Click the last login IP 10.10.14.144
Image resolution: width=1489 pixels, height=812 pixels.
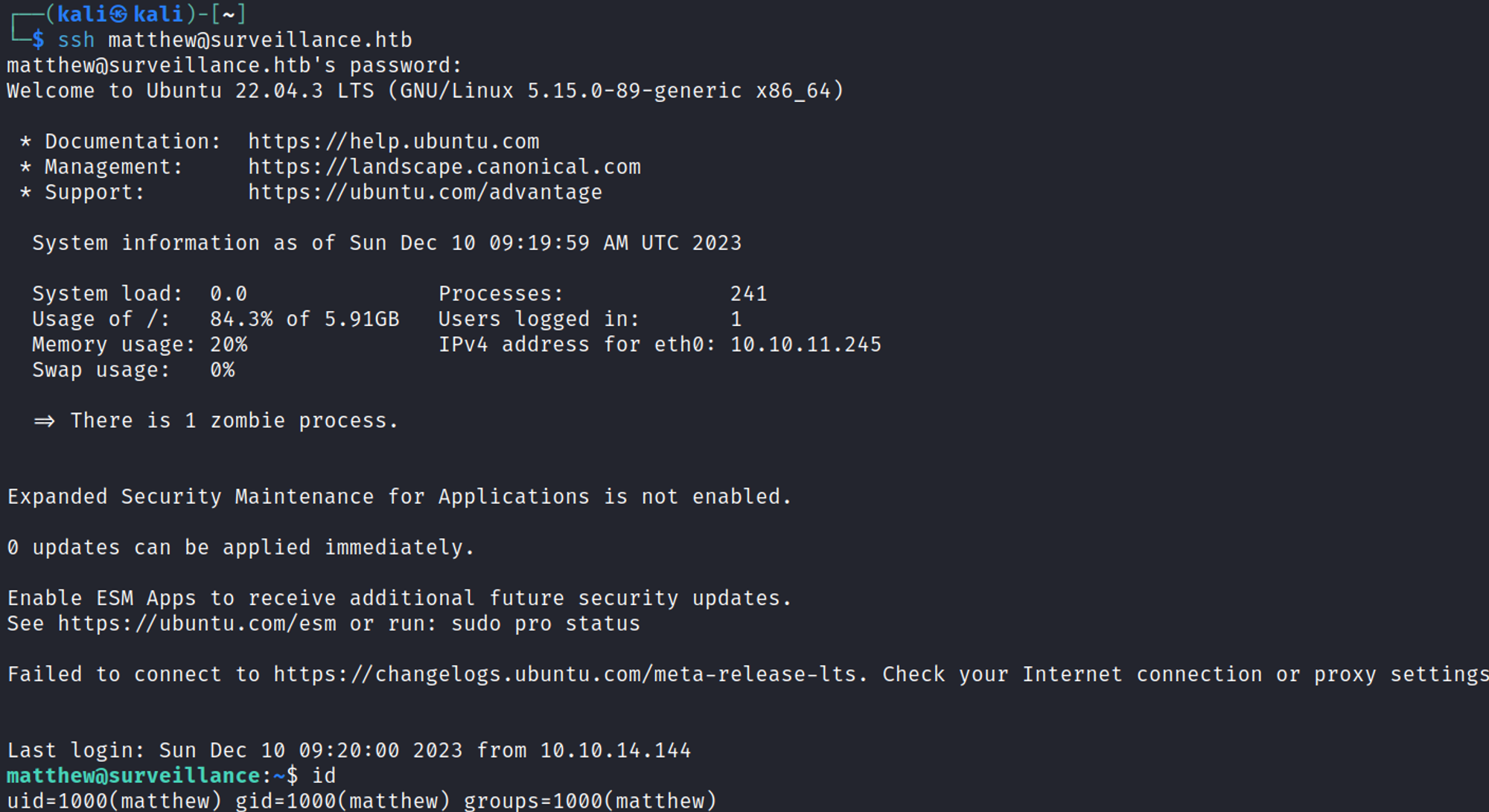point(615,750)
